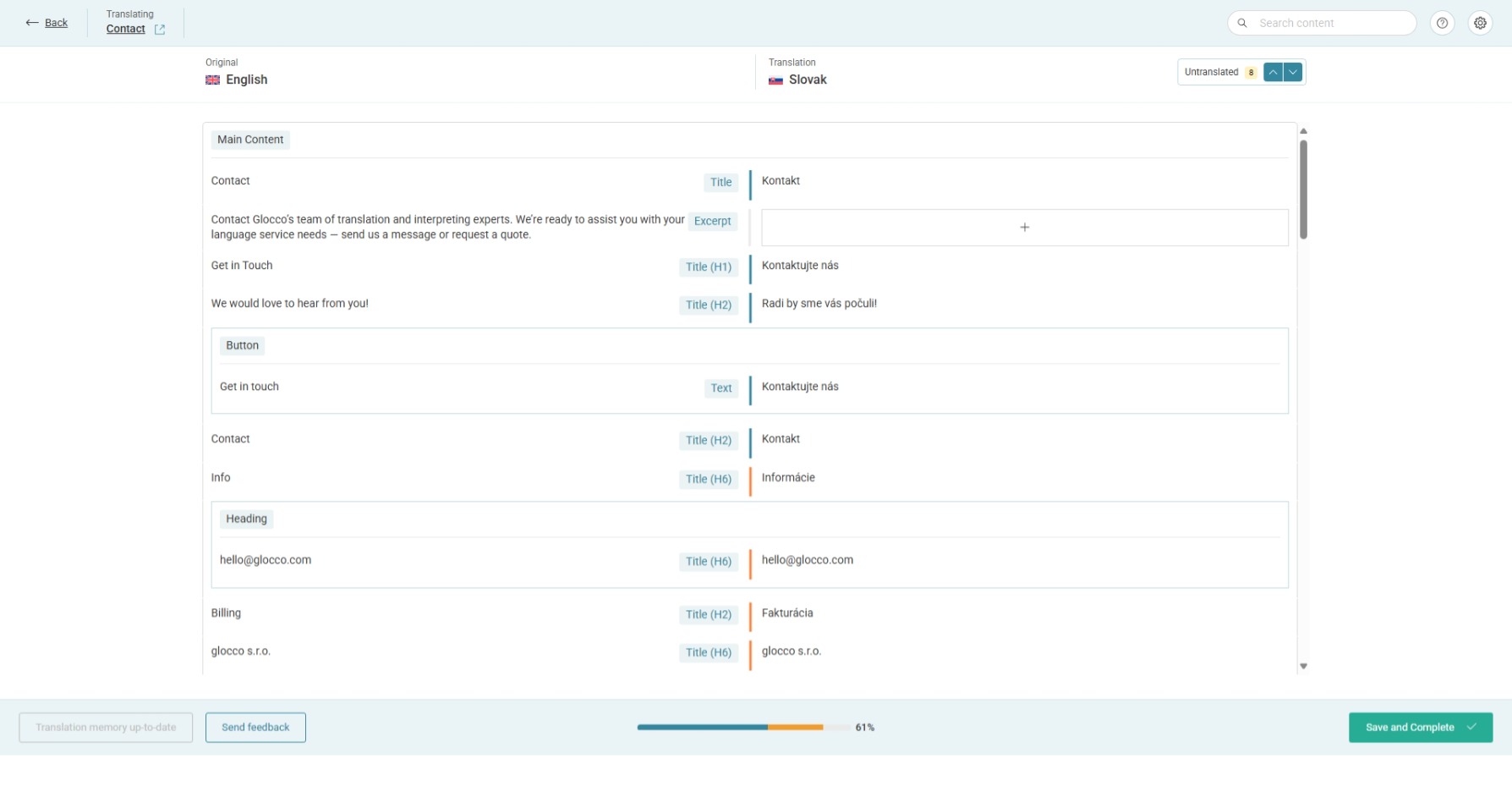Click original excerpt paragraph text

click(x=447, y=227)
